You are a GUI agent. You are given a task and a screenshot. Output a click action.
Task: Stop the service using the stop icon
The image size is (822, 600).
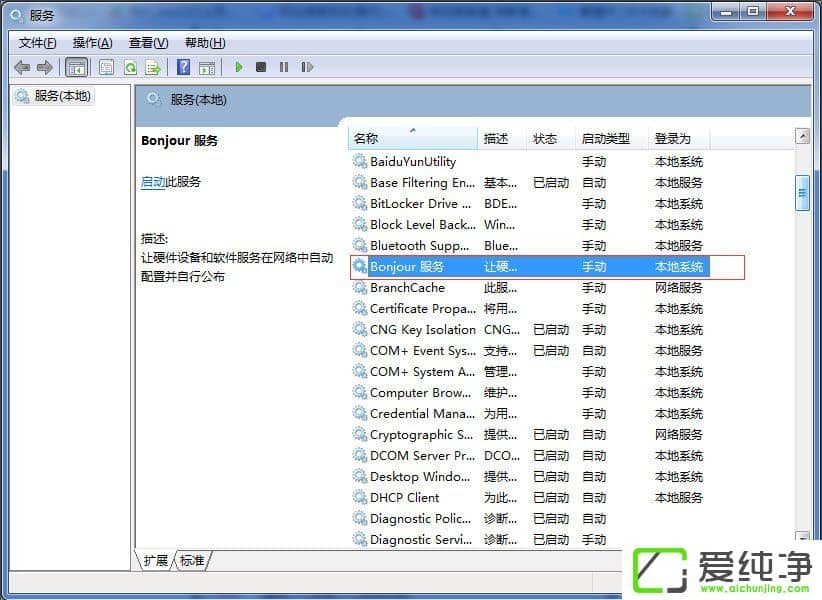[x=260, y=67]
